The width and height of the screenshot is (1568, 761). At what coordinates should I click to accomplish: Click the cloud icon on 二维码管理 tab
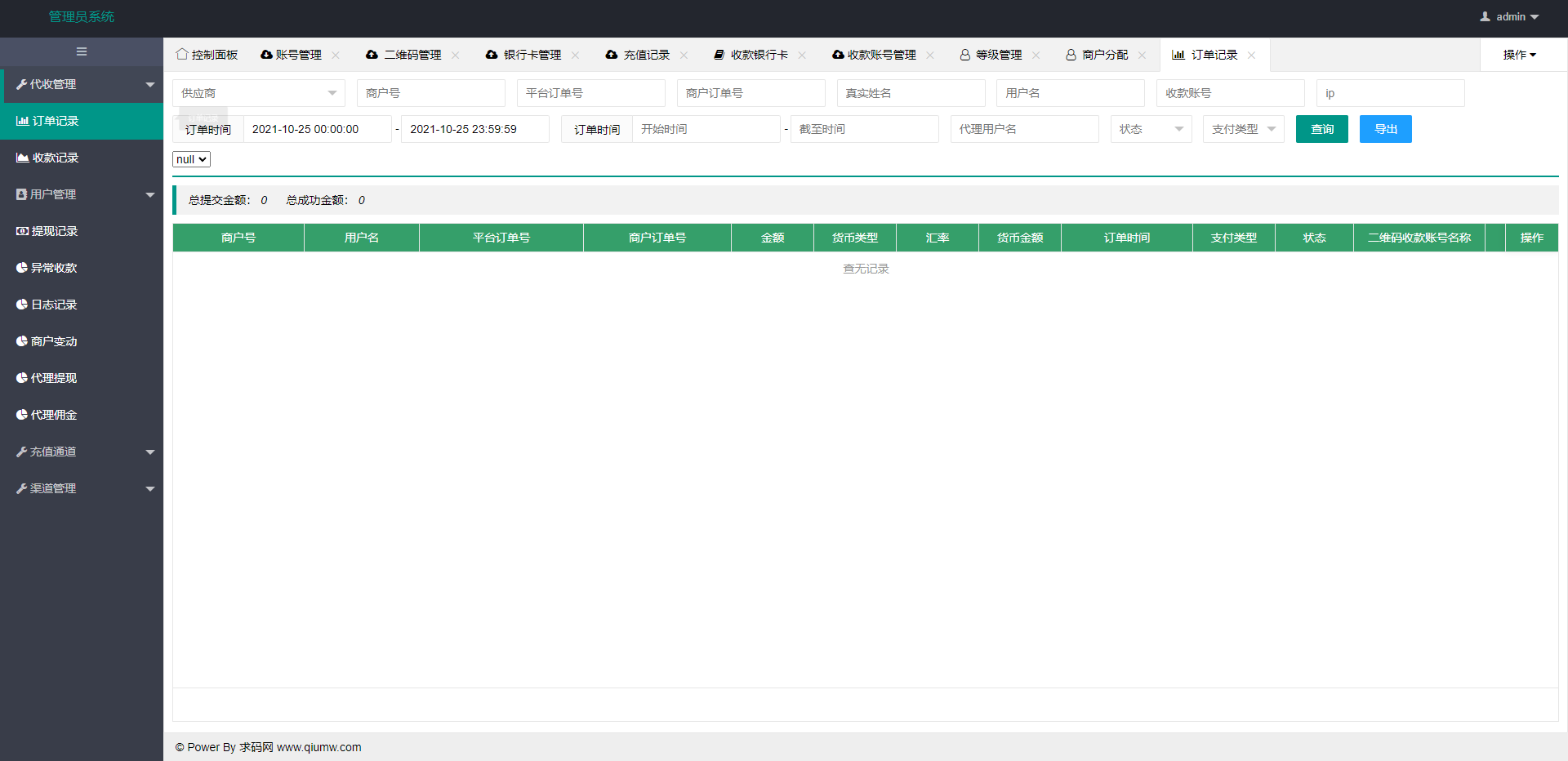(372, 55)
